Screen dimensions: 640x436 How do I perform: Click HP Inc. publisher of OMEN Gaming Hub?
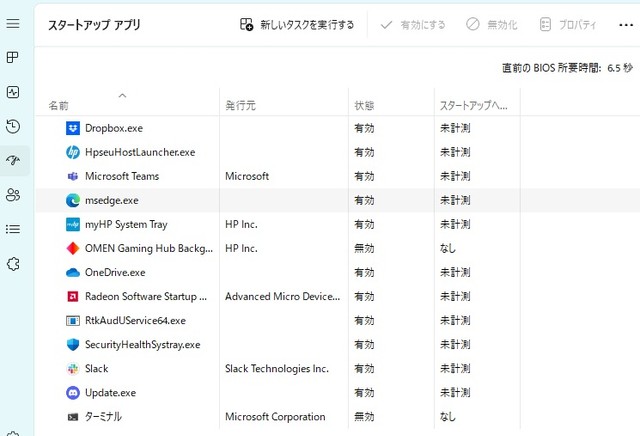(241, 248)
